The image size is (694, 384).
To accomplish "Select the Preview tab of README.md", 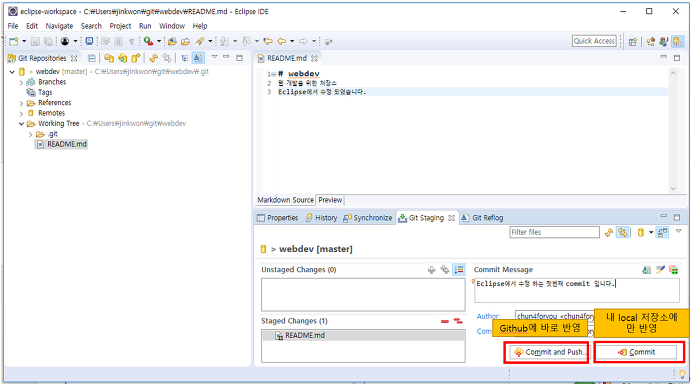I will [x=330, y=200].
